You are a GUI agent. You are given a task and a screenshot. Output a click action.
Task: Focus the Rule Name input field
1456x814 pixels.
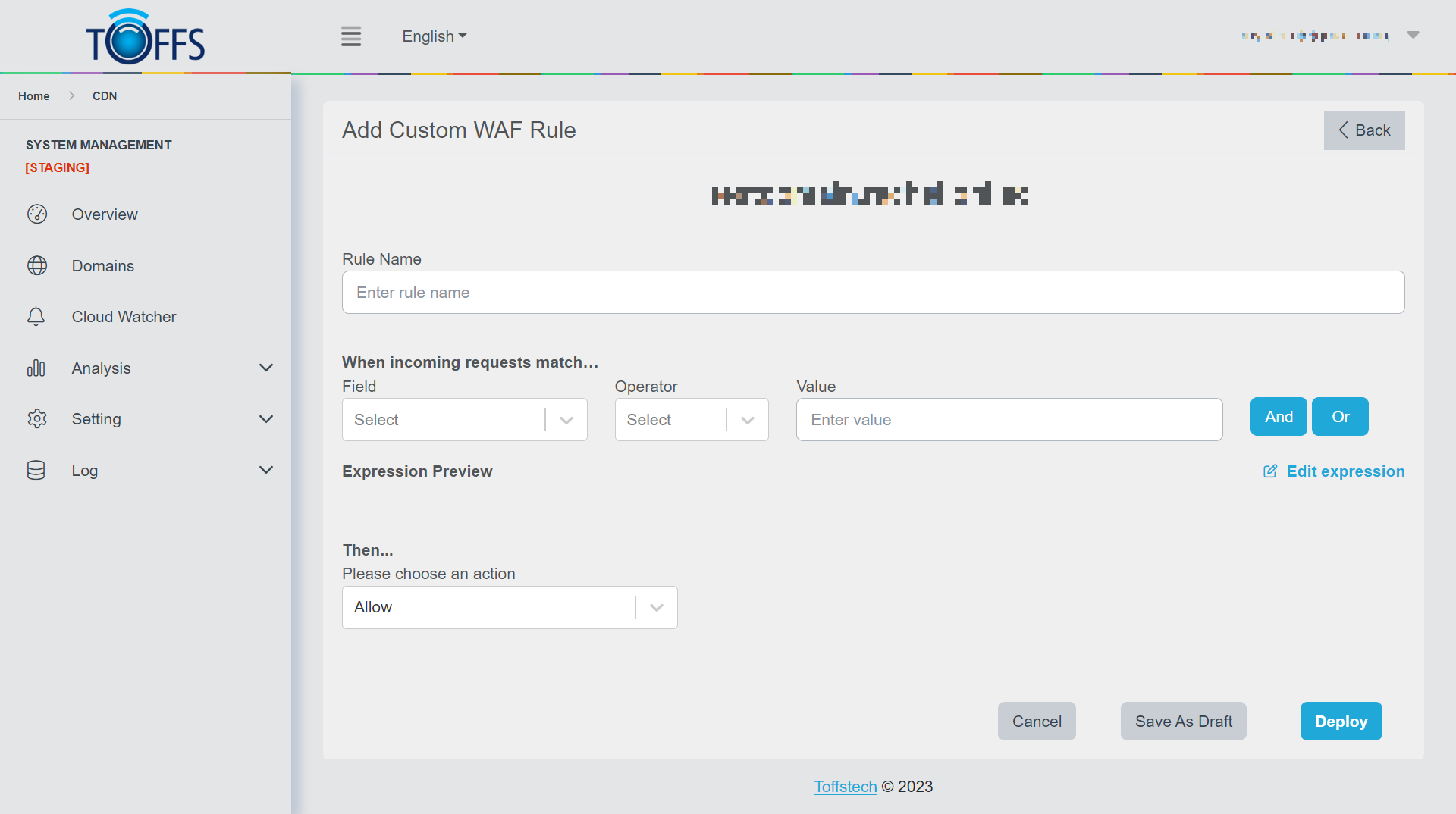coord(873,293)
